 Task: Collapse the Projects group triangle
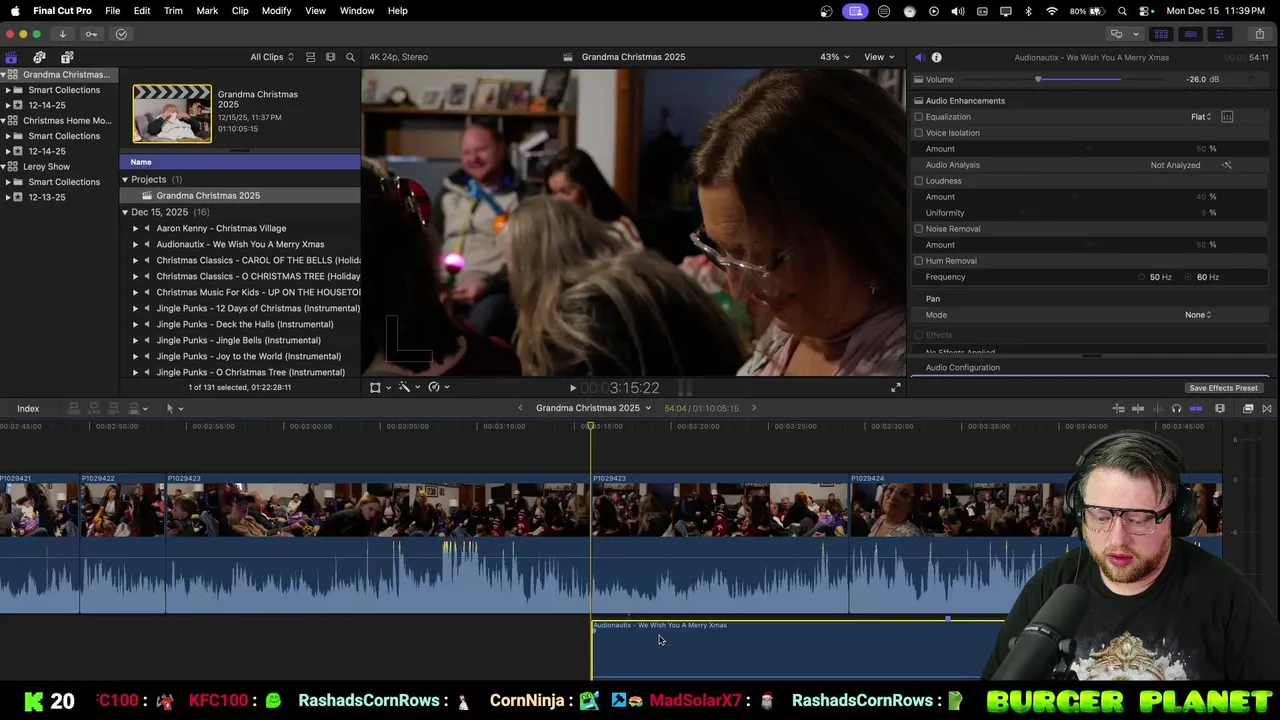(125, 180)
